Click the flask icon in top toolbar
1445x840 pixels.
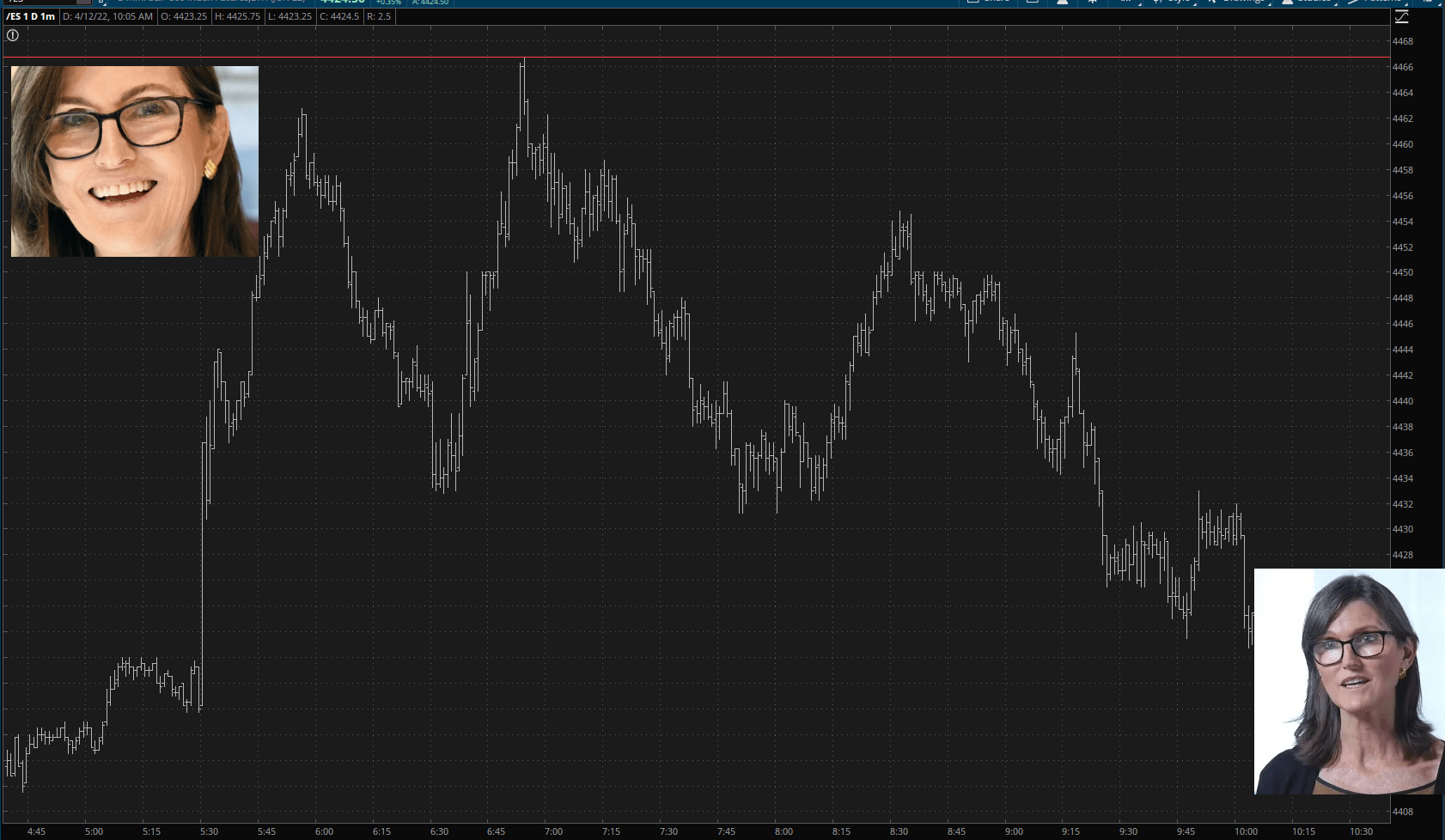coord(1062,2)
